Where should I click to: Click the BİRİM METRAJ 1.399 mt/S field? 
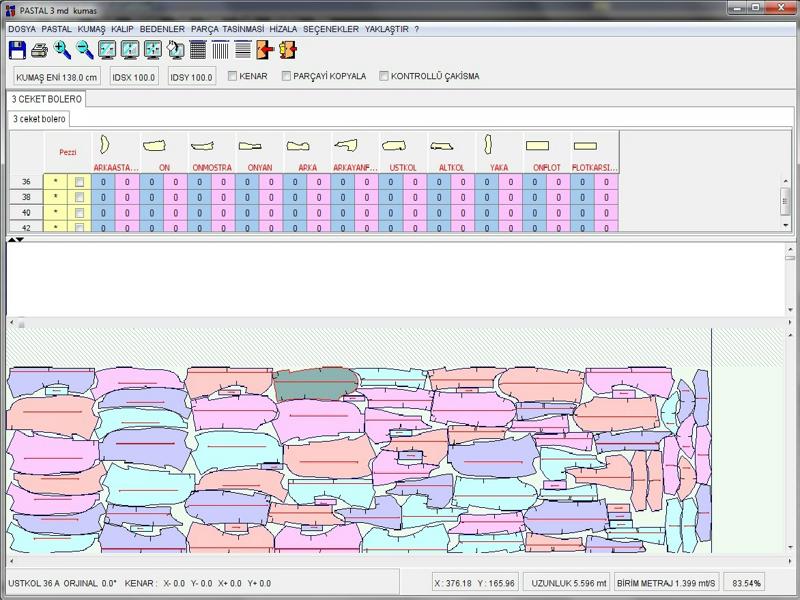(x=666, y=583)
